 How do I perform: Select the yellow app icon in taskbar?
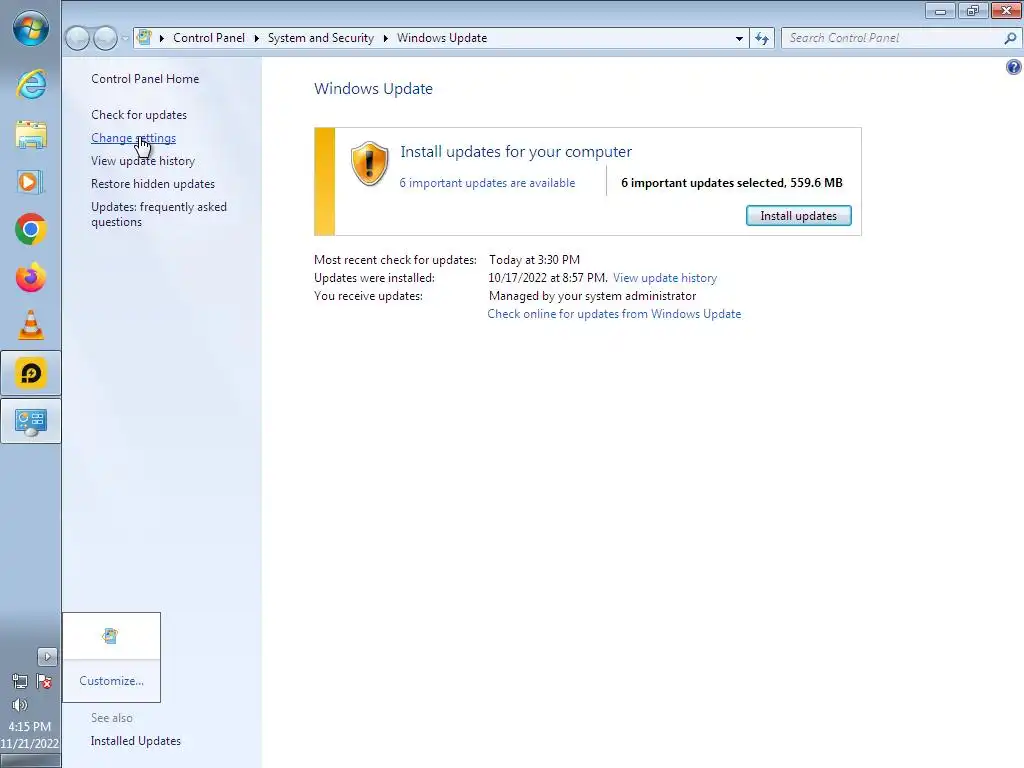click(x=31, y=373)
